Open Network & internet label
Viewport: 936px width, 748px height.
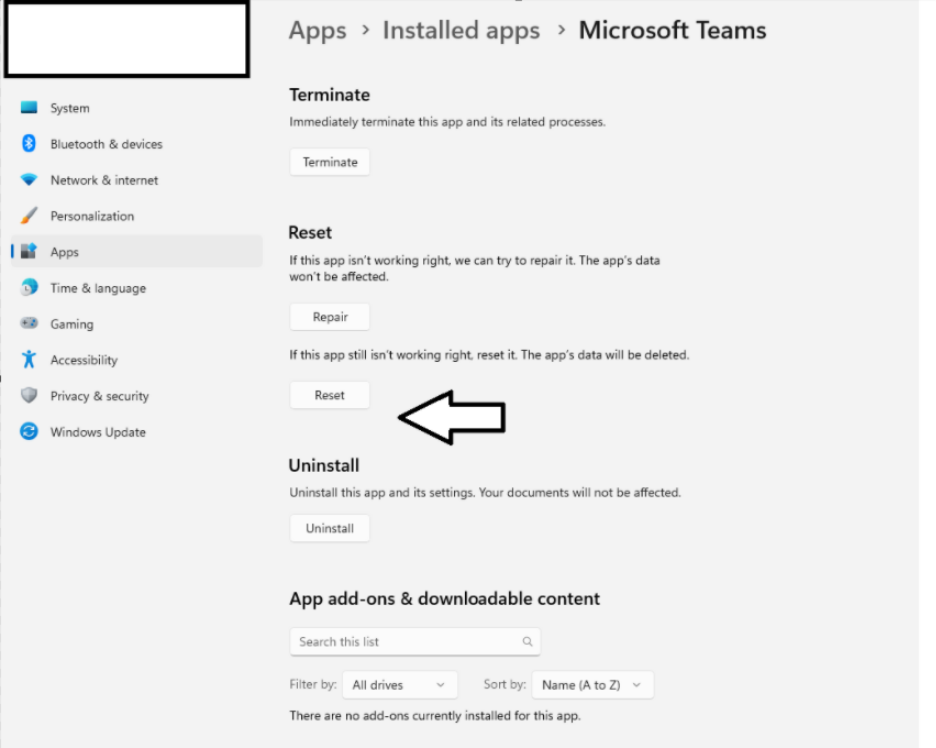click(104, 180)
